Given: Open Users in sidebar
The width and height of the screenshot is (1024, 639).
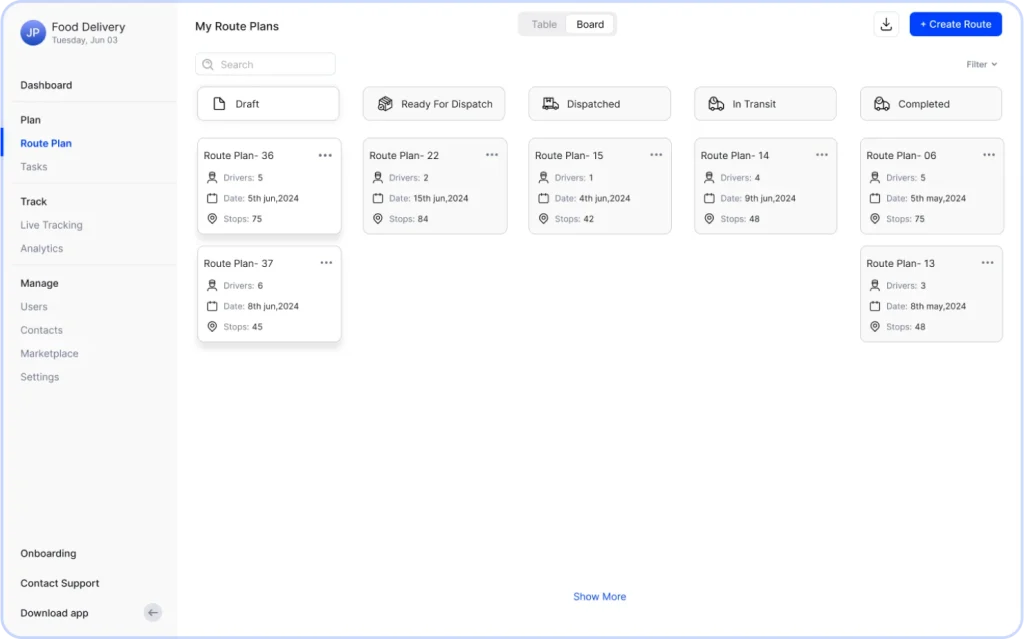Looking at the screenshot, I should pyautogui.click(x=34, y=306).
